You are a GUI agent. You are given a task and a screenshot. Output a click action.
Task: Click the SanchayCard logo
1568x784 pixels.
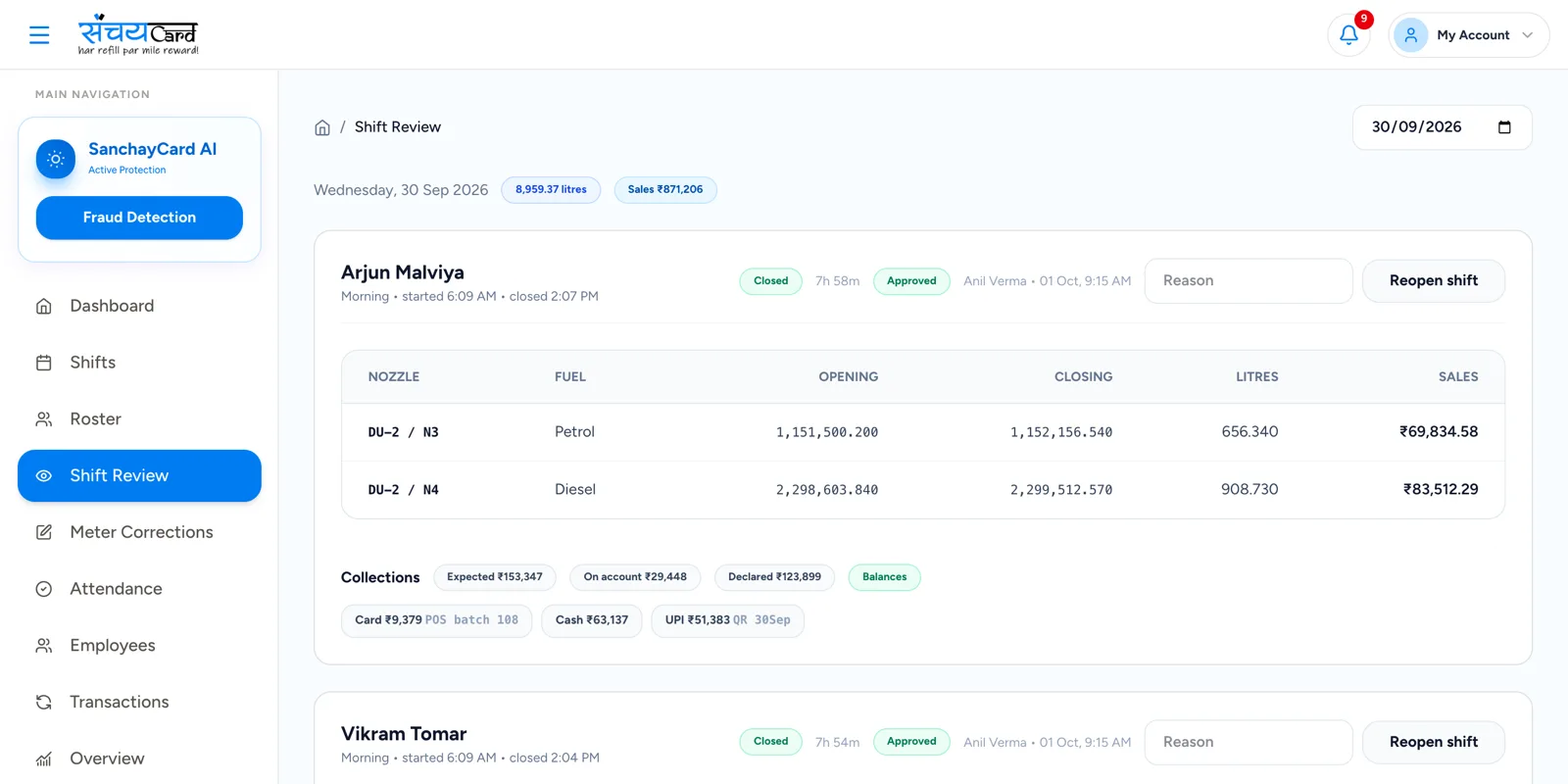tap(138, 34)
